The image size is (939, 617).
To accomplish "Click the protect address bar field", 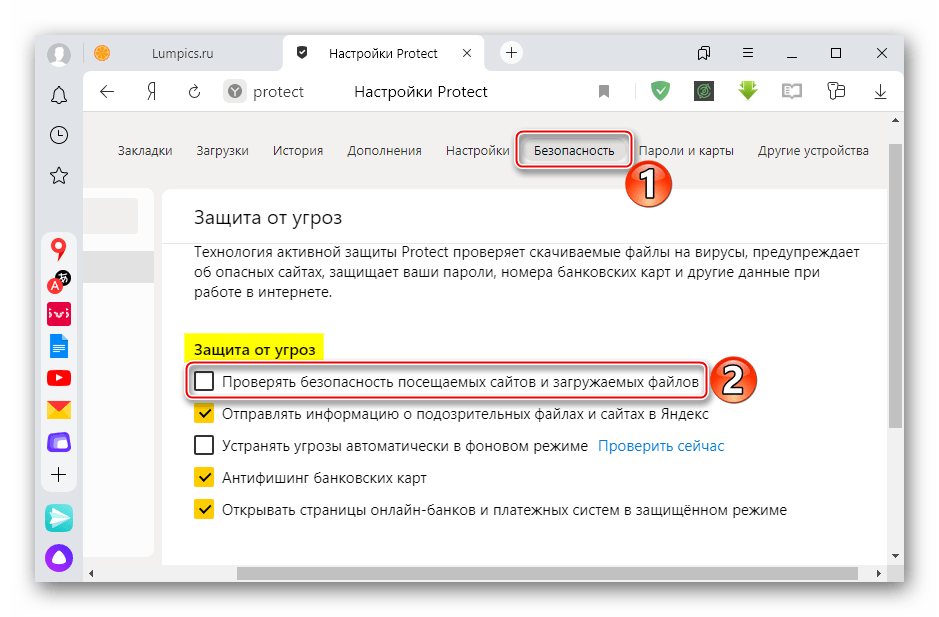I will (x=278, y=92).
